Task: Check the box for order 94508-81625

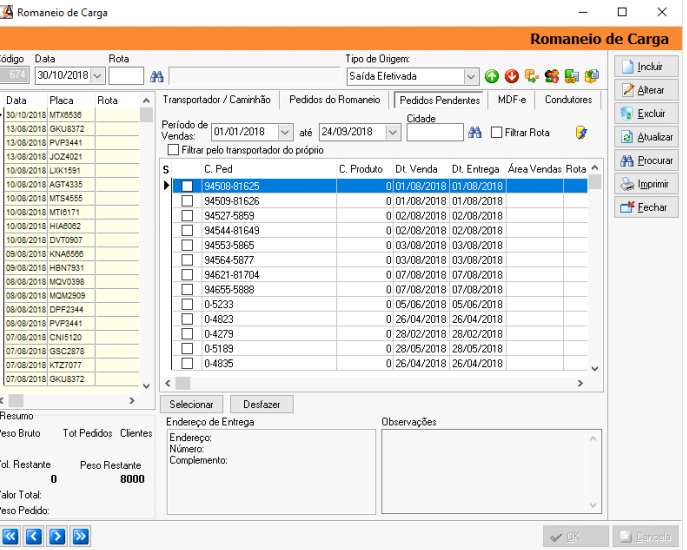Action: (x=187, y=186)
